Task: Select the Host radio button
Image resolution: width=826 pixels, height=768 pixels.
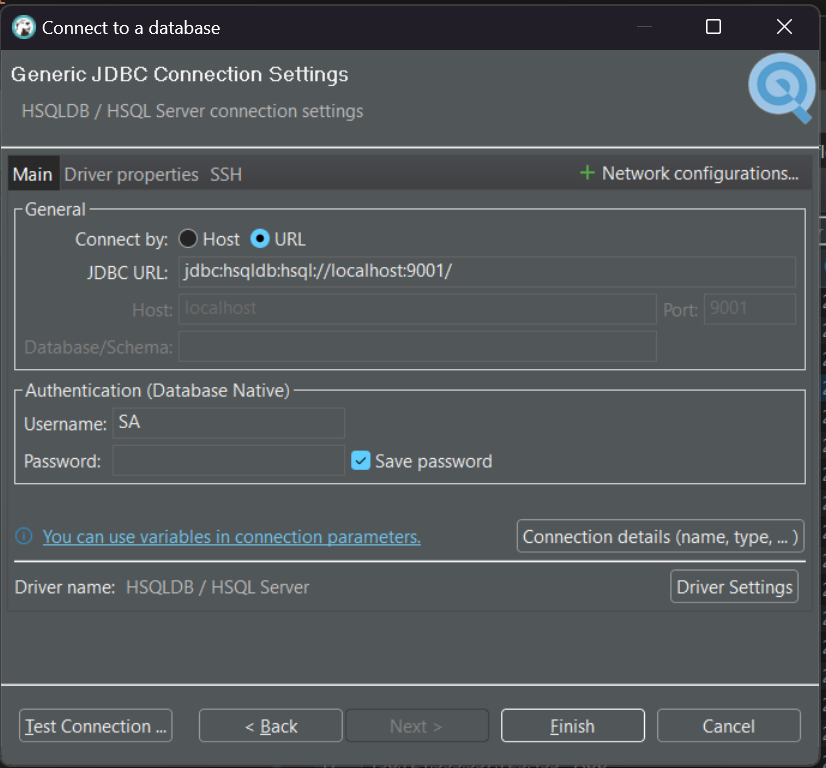Action: pos(188,239)
